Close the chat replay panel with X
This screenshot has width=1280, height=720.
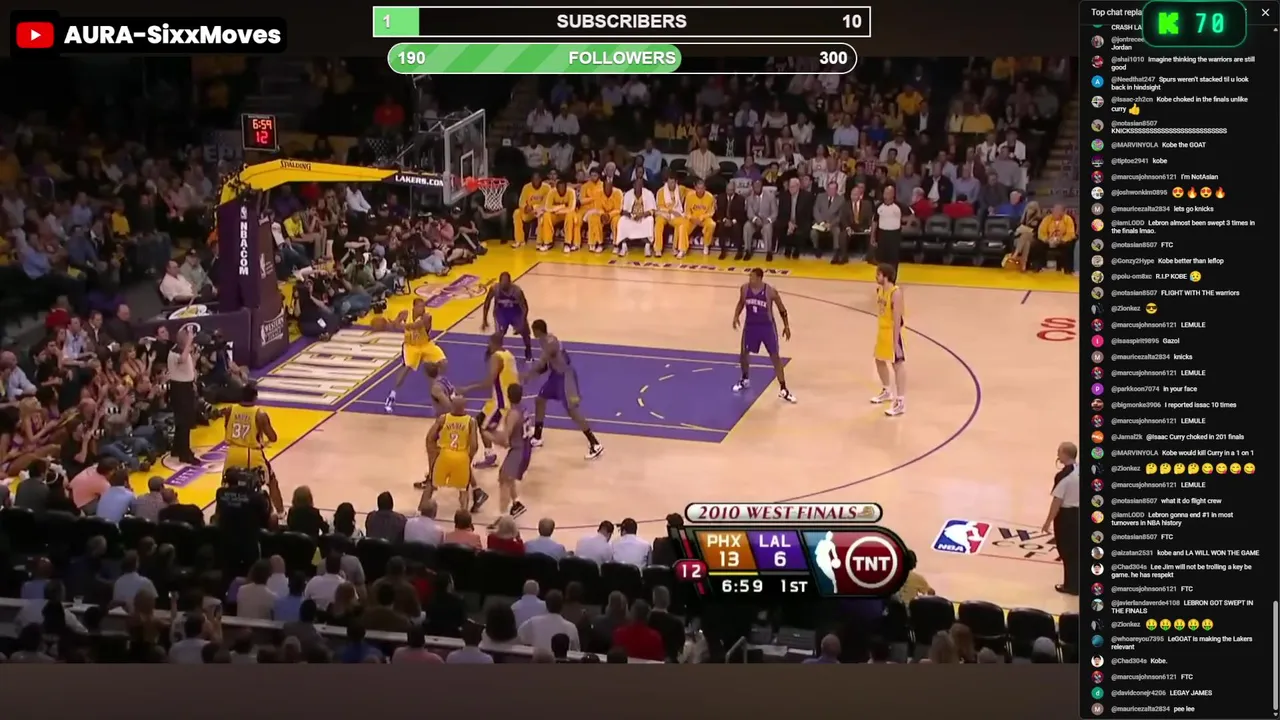pos(1265,13)
